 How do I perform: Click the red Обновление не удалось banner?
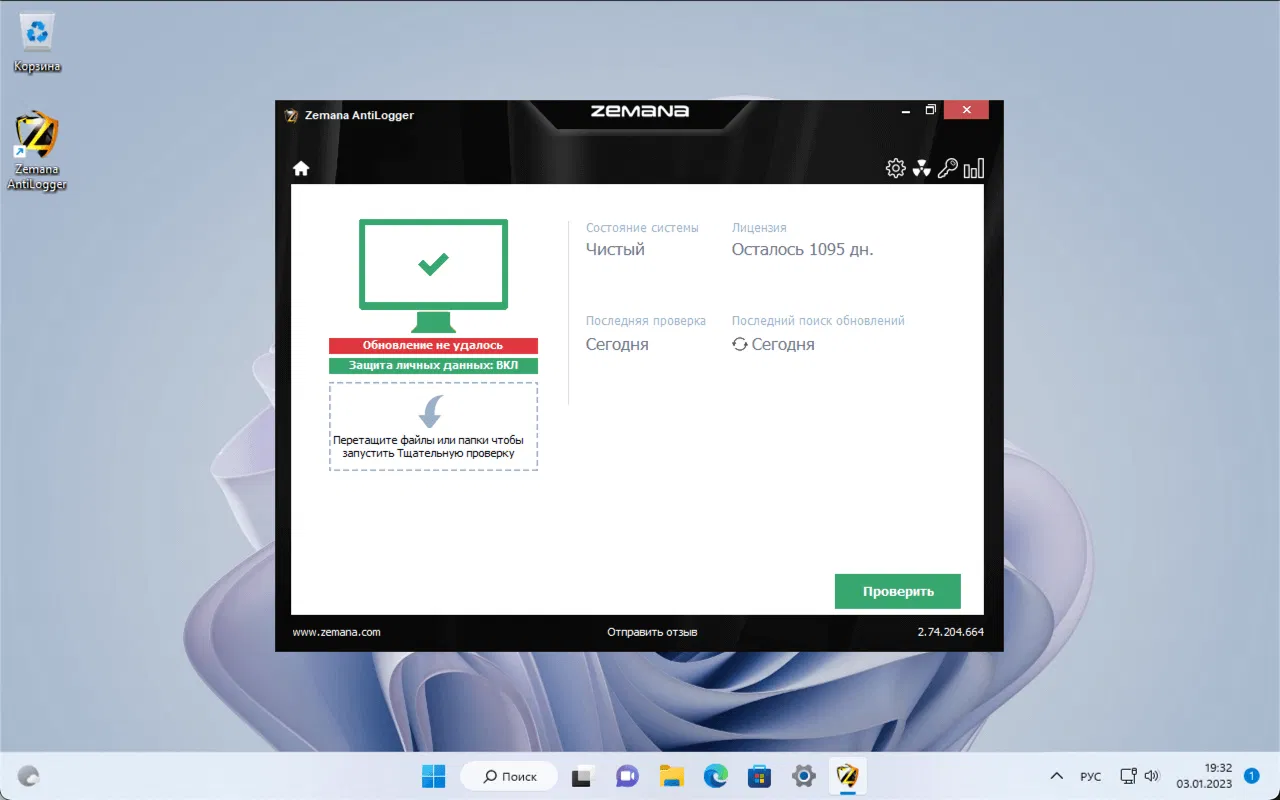433,345
